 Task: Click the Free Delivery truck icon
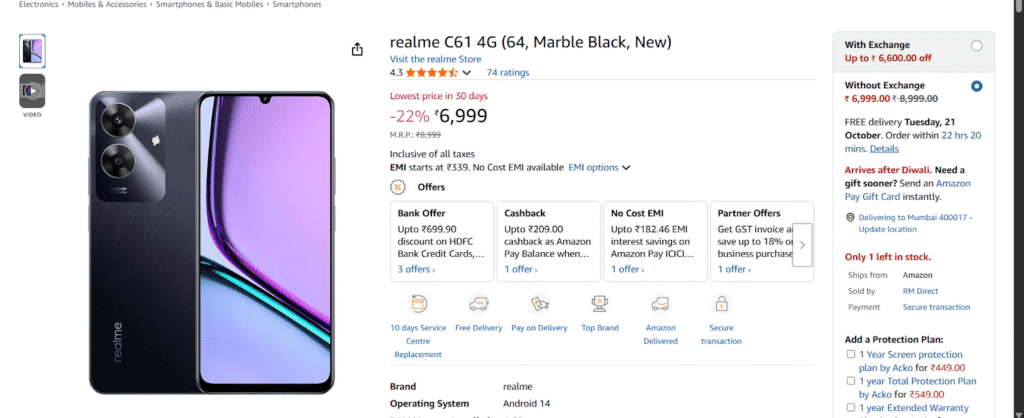[x=479, y=304]
